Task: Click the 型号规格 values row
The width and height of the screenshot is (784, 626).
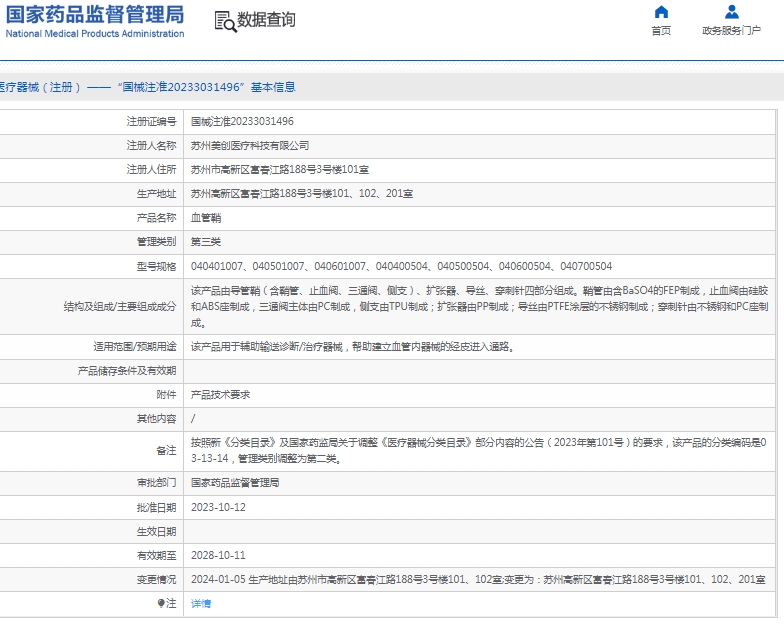Action: tap(402, 266)
